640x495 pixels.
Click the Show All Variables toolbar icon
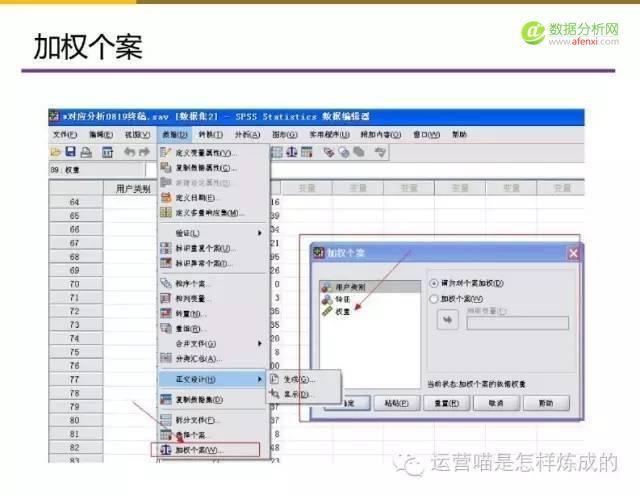(359, 152)
